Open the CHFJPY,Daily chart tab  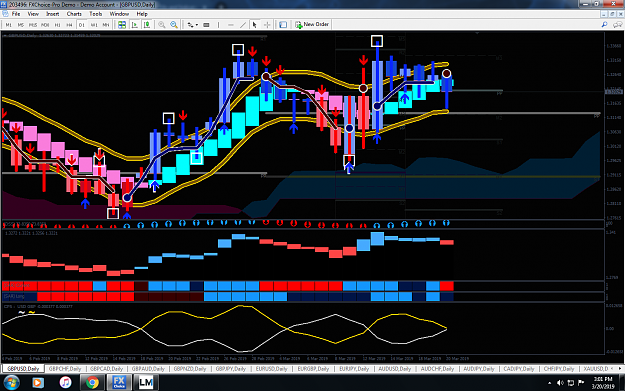559,369
